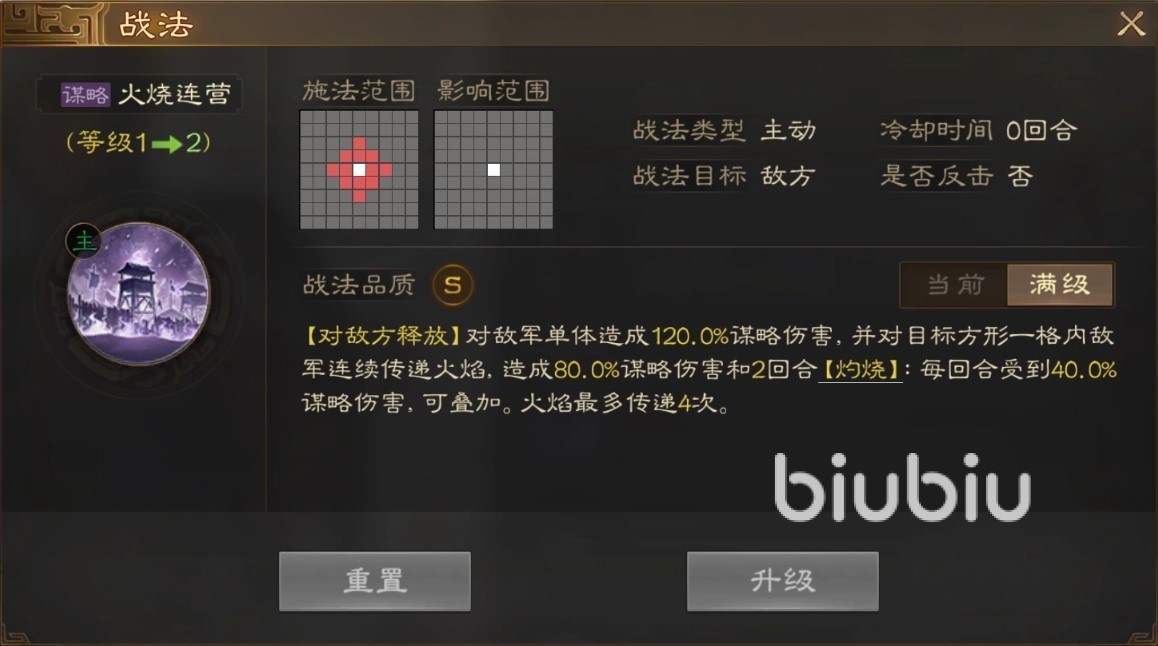
Task: Click the S quality badge icon
Action: [453, 285]
